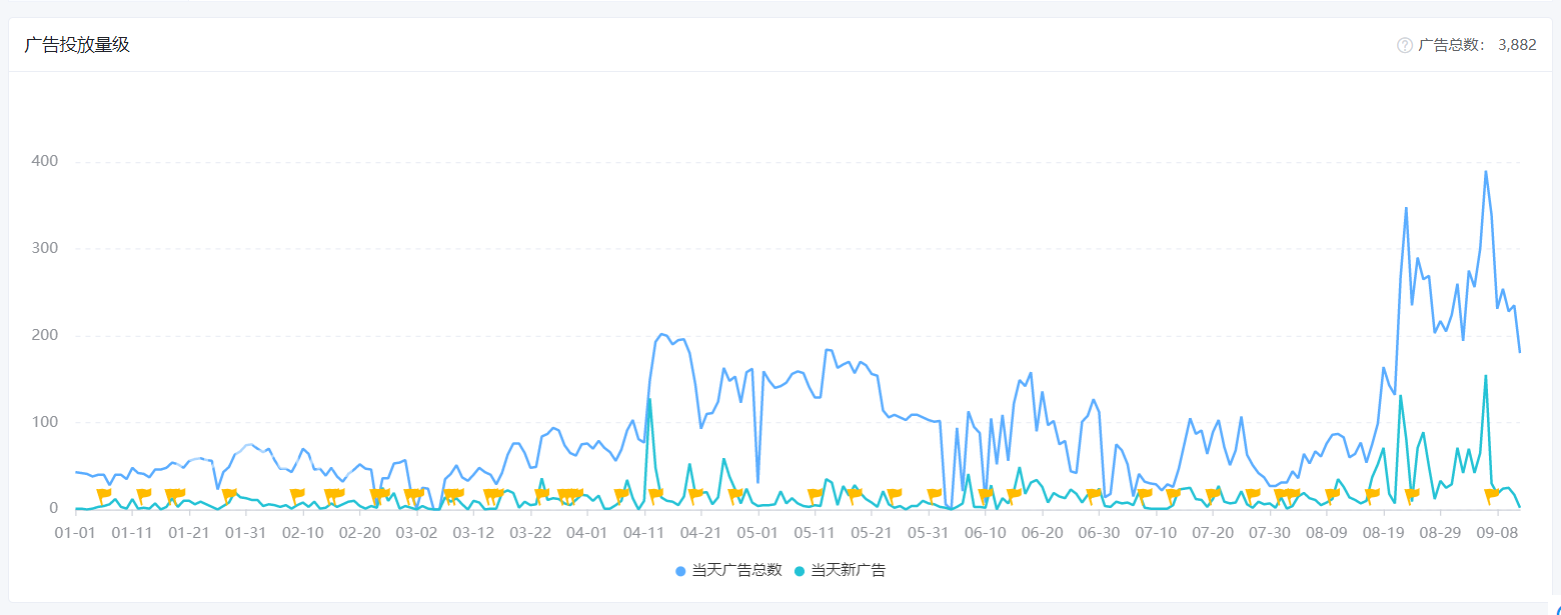
Task: Click the blue peak near 08-24 above 300
Action: (x=1406, y=208)
